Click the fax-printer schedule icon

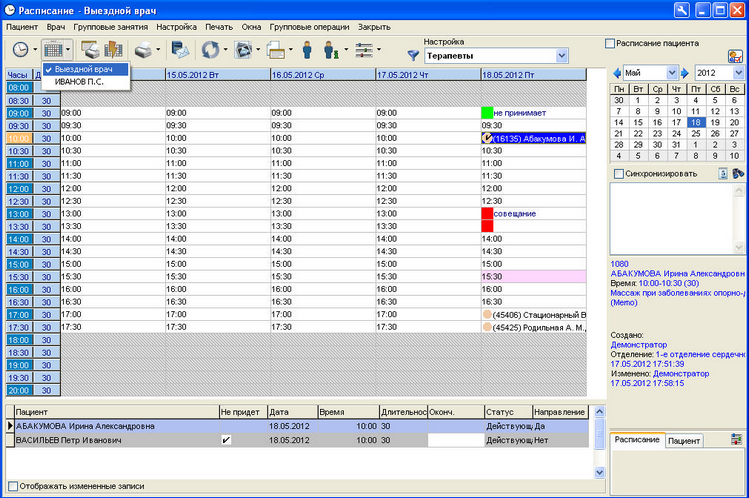click(90, 50)
